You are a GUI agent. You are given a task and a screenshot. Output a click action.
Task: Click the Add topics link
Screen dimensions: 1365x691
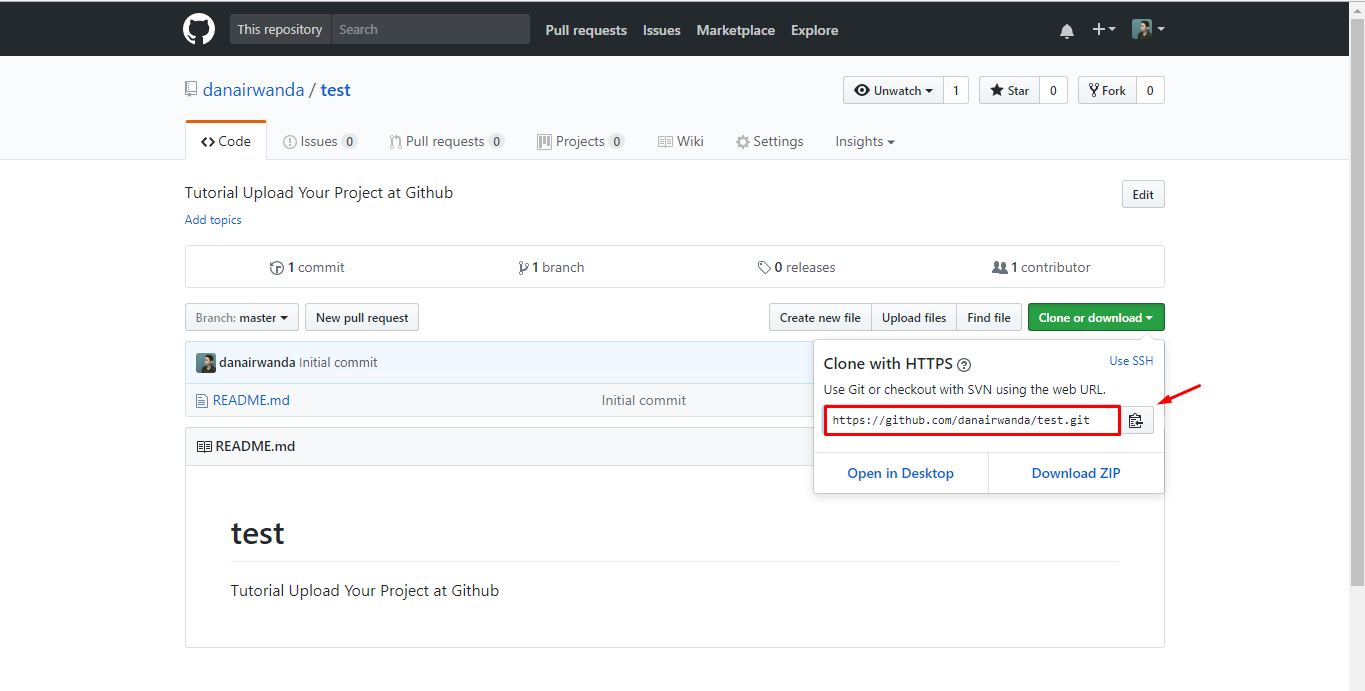pyautogui.click(x=213, y=220)
